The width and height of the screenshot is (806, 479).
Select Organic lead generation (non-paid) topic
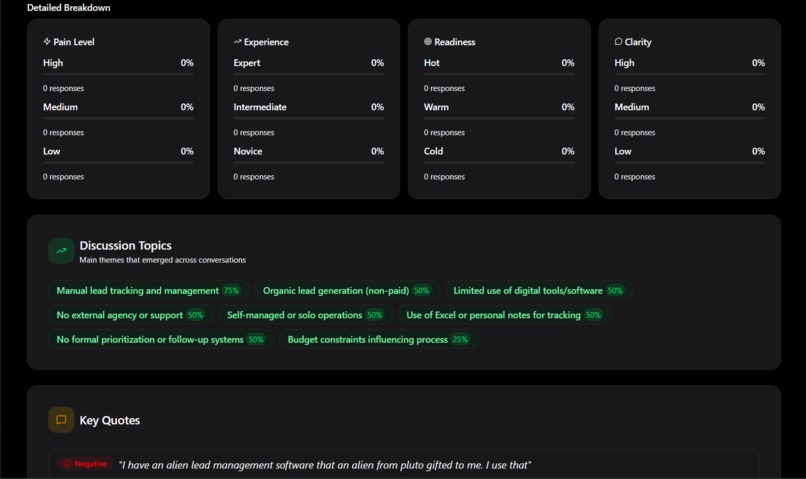pyautogui.click(x=347, y=290)
